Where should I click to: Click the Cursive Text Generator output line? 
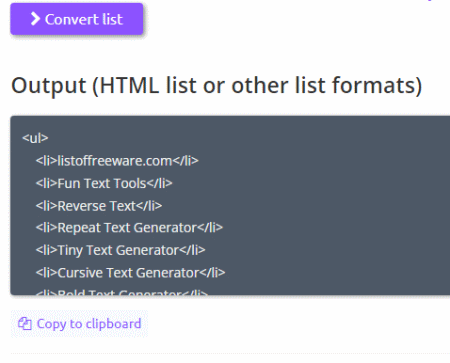130,273
